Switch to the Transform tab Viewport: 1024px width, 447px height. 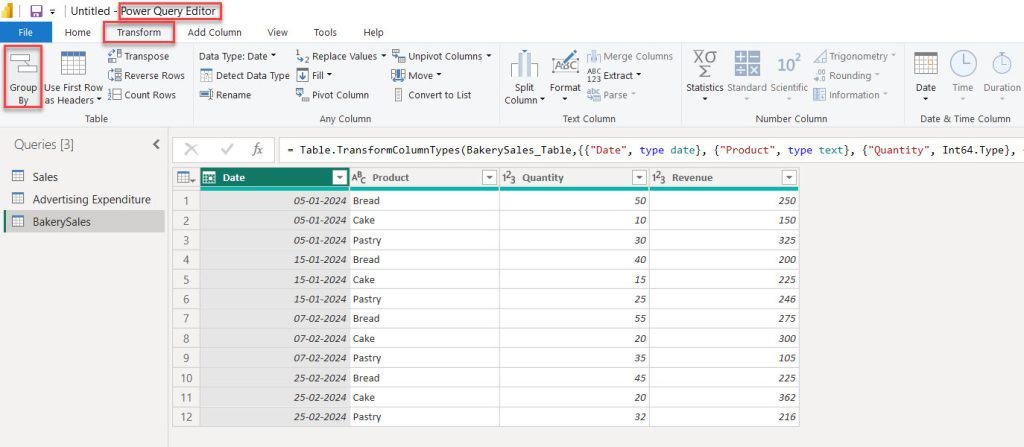(x=138, y=32)
